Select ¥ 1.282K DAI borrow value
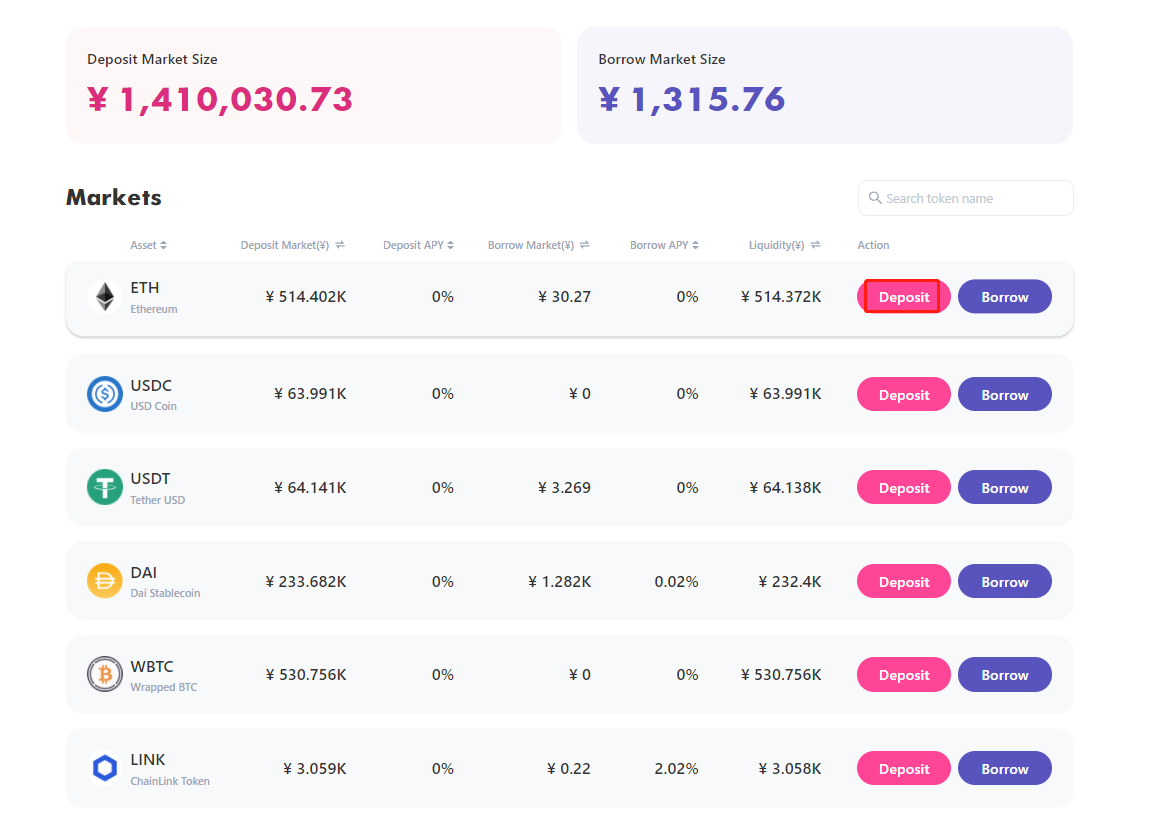This screenshot has width=1158, height=834. click(x=559, y=581)
